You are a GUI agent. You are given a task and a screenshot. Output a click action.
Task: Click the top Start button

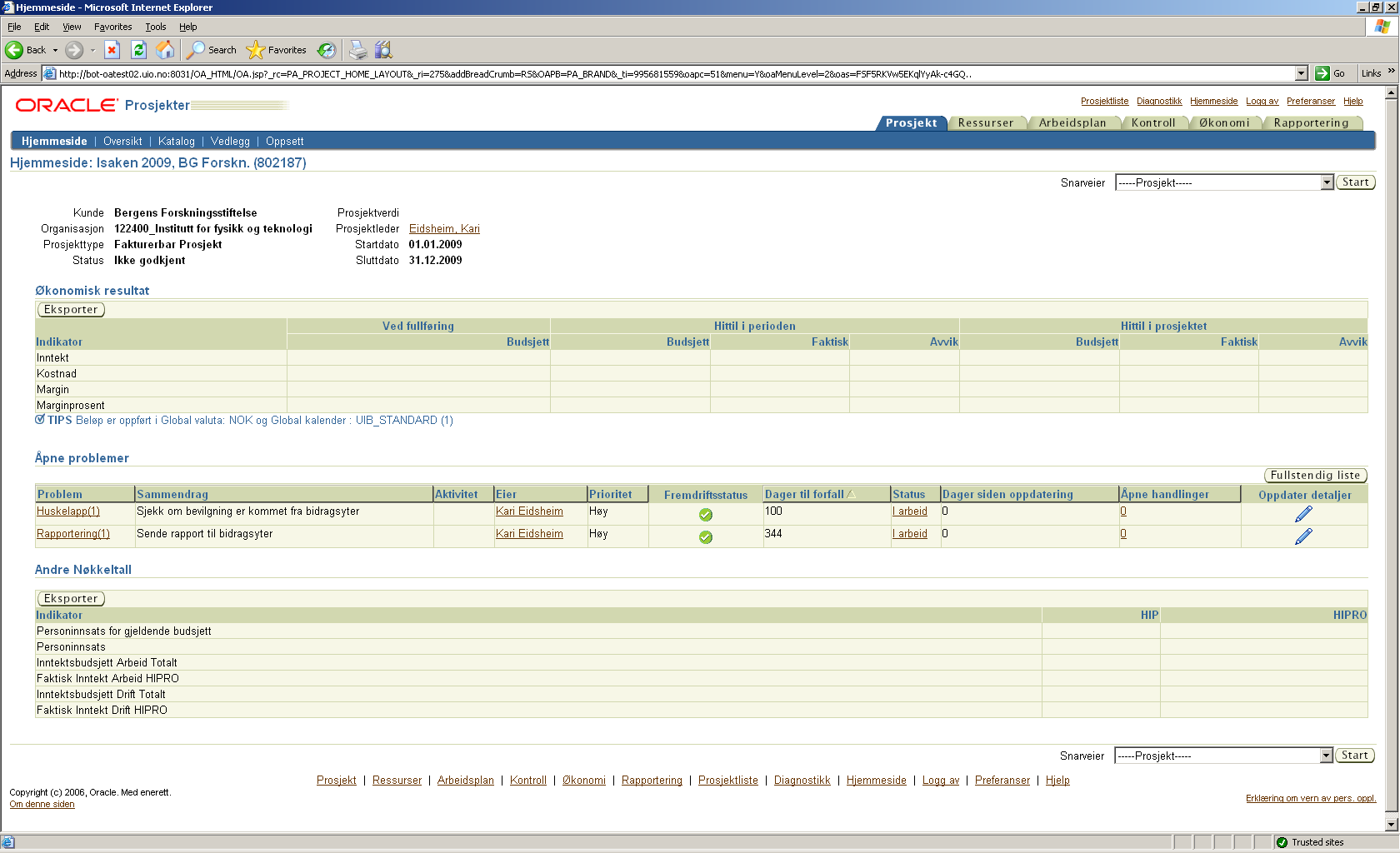[x=1355, y=182]
